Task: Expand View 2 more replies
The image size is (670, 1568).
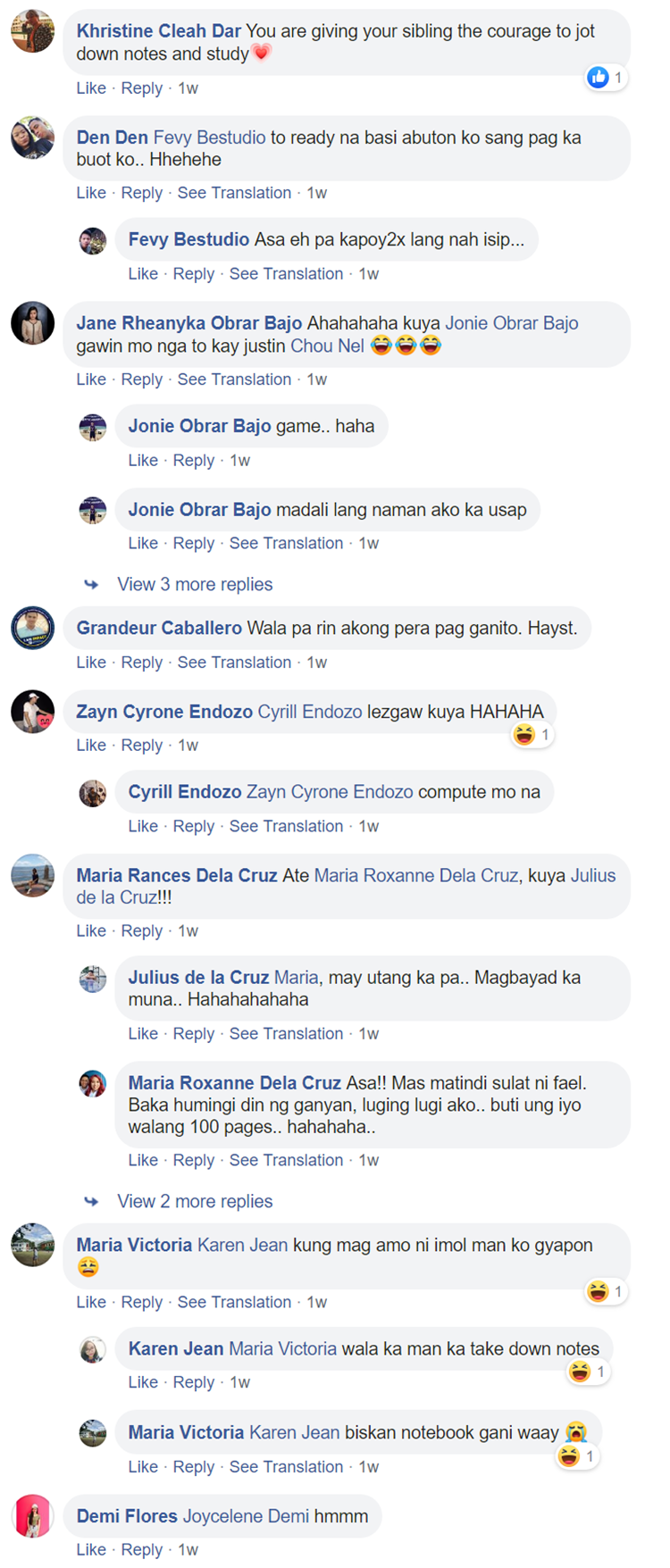Action: 195,1201
